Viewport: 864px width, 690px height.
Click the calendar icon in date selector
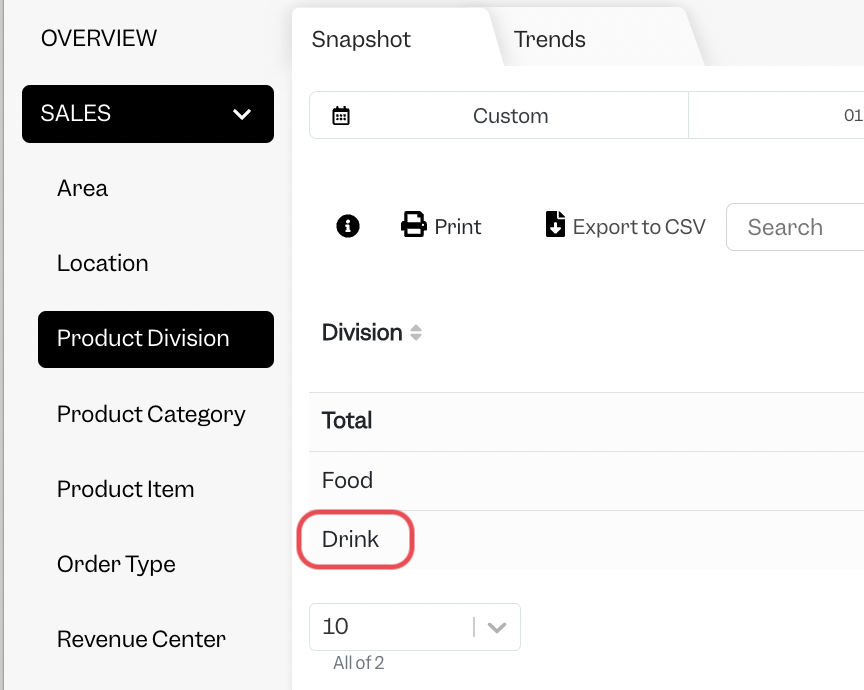(x=341, y=116)
